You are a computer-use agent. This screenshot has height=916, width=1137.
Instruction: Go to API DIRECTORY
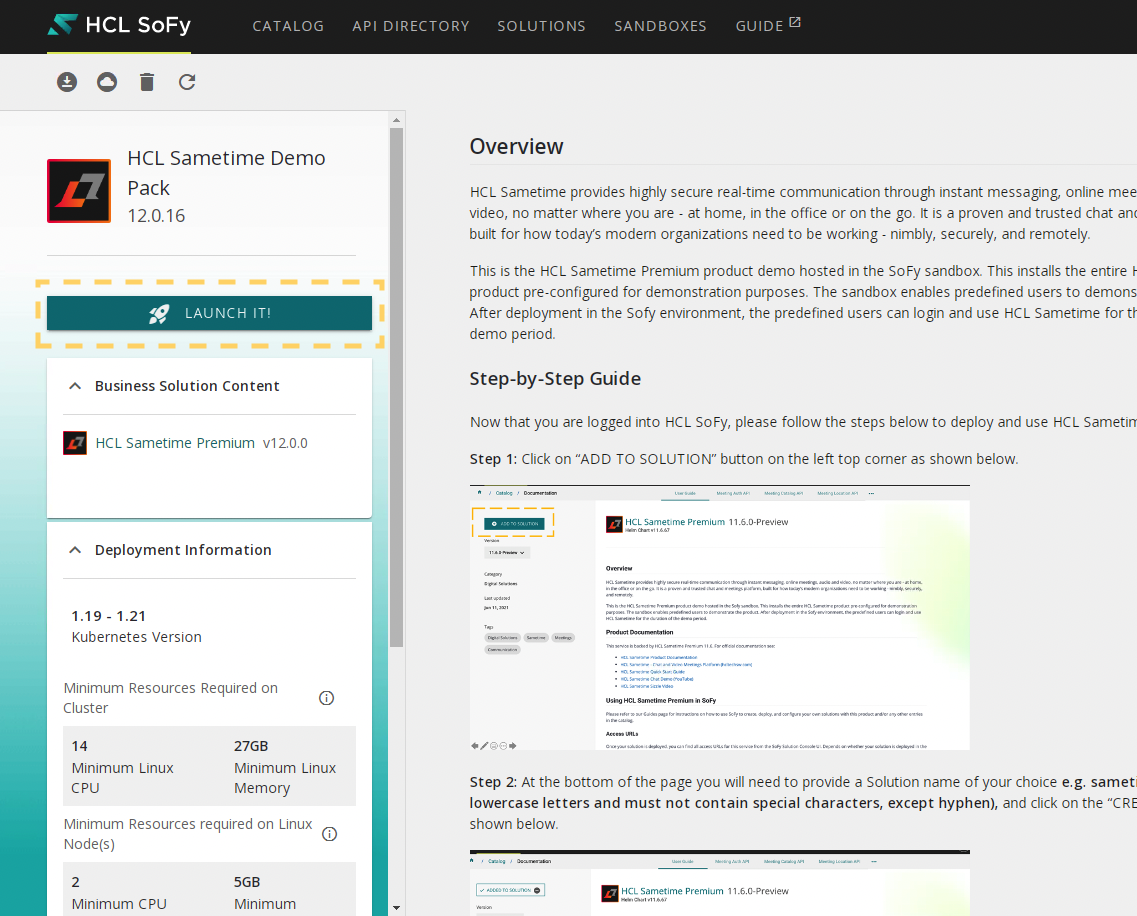pyautogui.click(x=411, y=26)
